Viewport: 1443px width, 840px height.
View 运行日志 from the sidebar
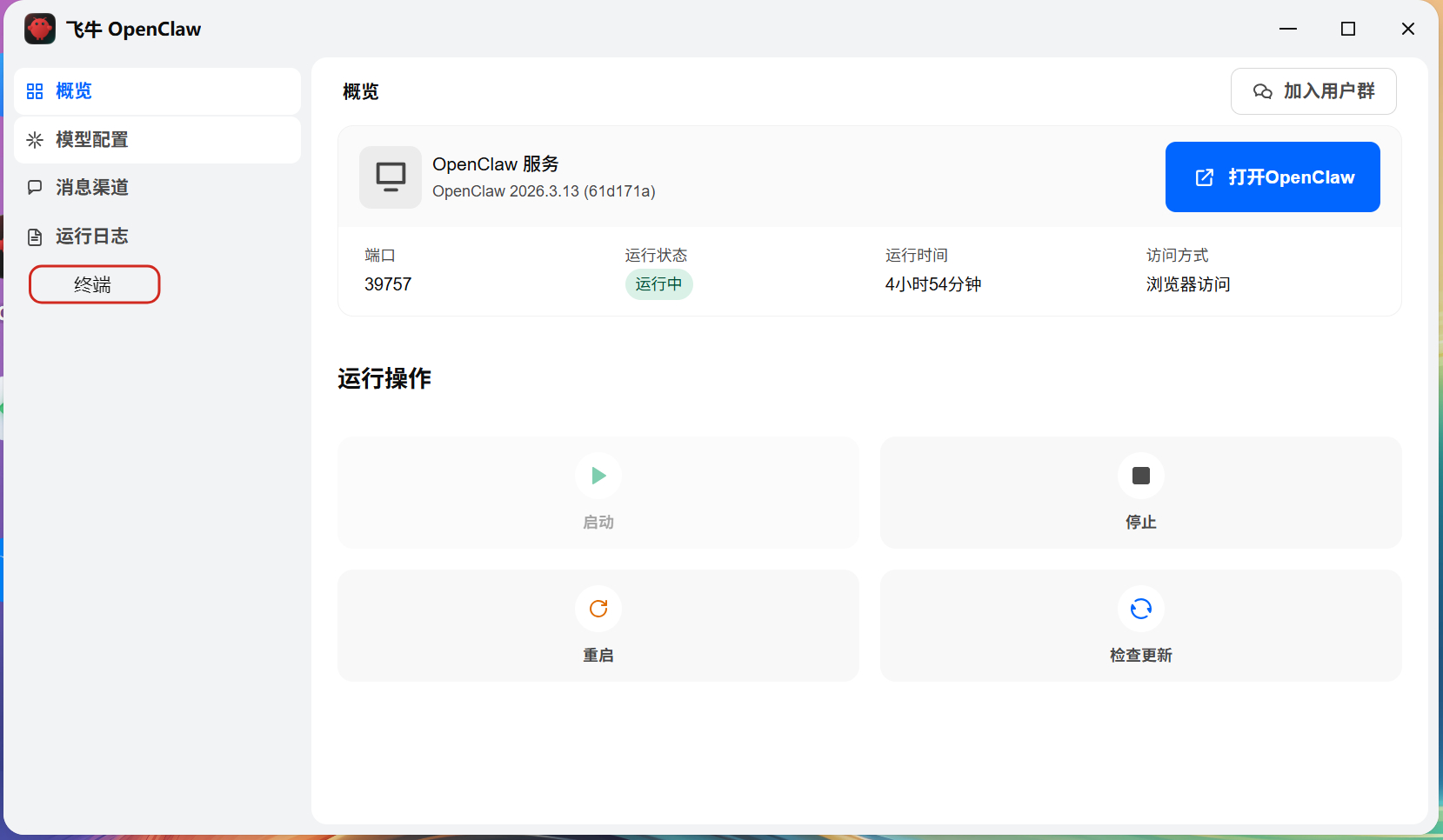pos(157,237)
